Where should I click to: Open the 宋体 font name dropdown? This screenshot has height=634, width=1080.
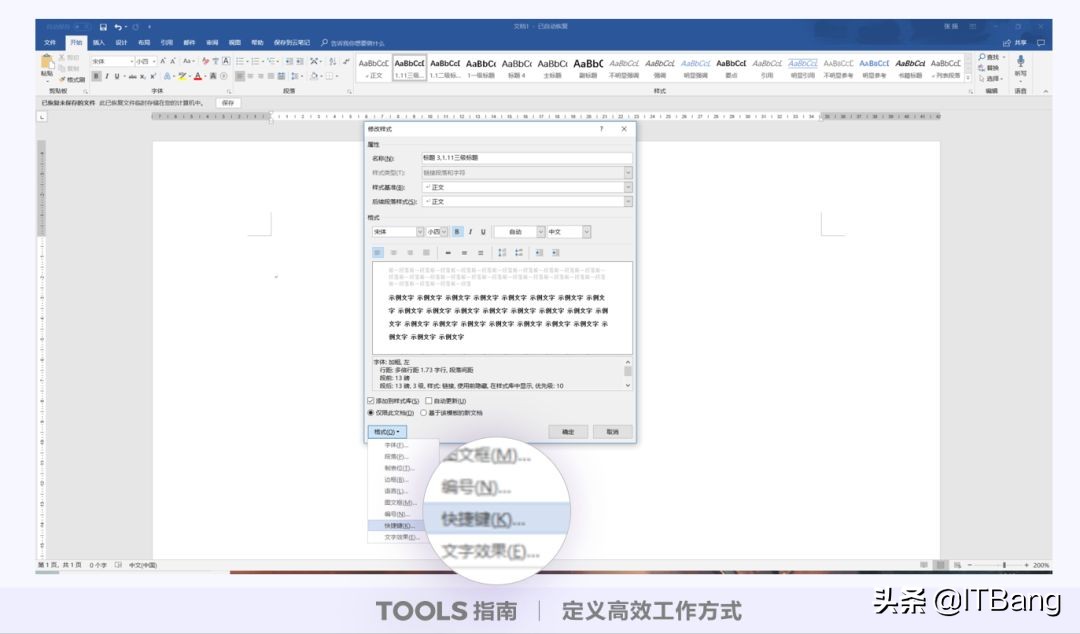tap(420, 231)
